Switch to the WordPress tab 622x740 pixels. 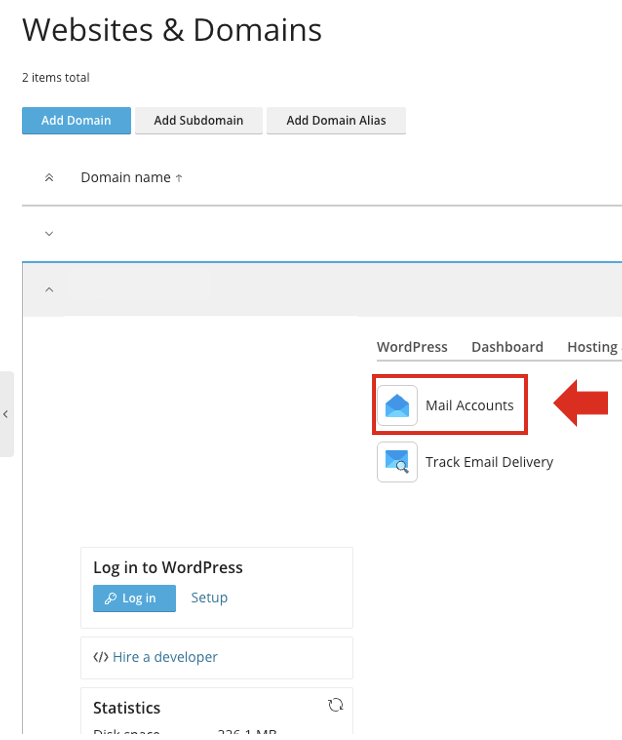[x=412, y=347]
